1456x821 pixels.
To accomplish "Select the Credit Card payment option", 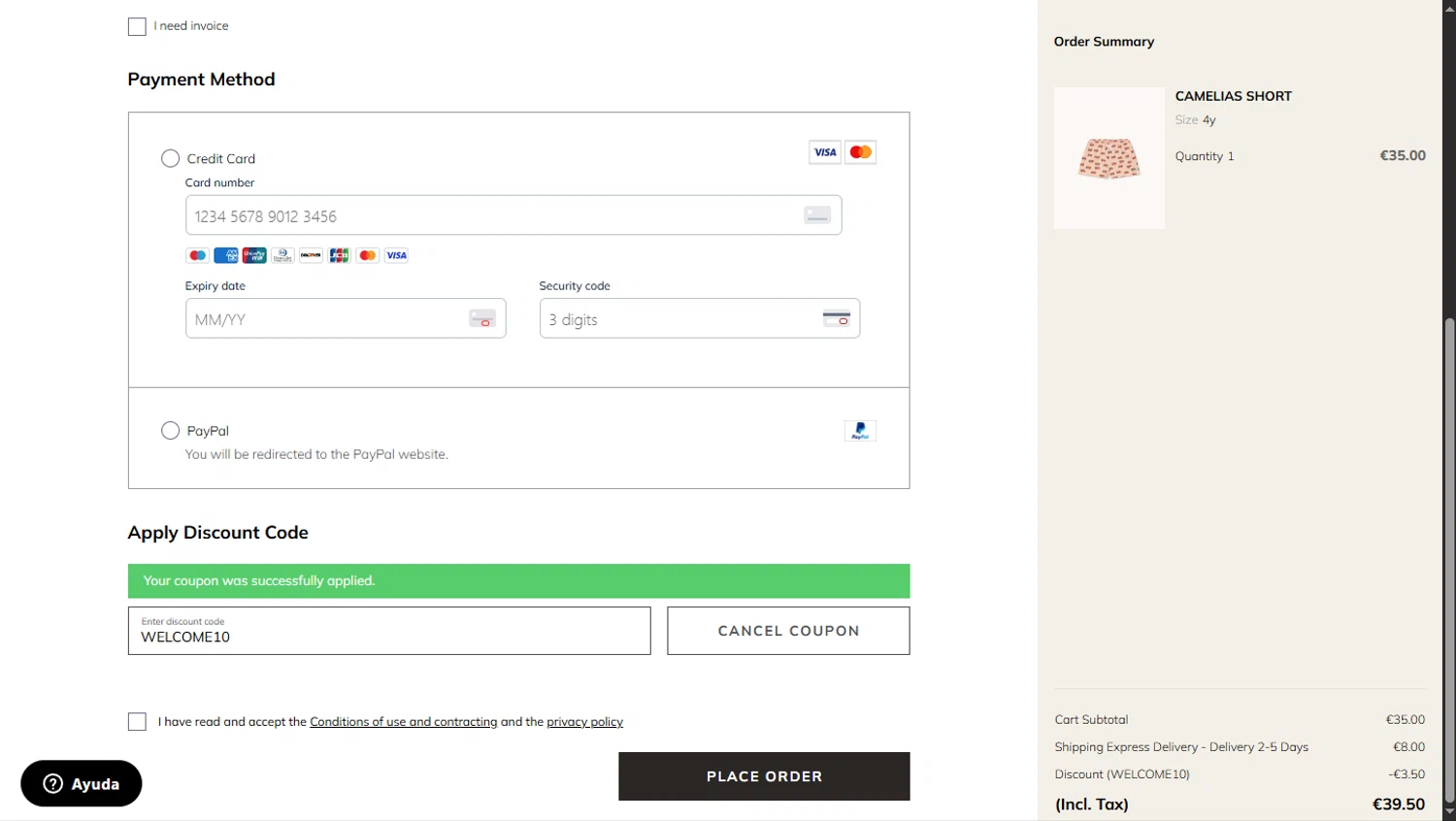I will (170, 158).
